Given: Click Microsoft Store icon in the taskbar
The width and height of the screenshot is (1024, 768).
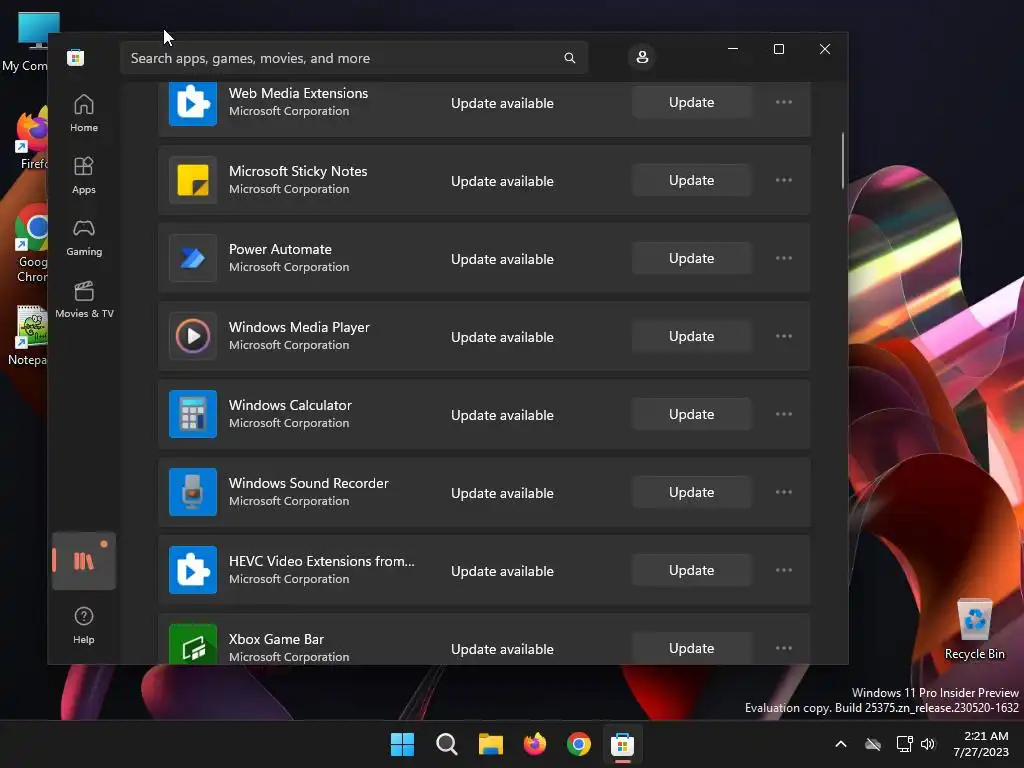Looking at the screenshot, I should (623, 744).
